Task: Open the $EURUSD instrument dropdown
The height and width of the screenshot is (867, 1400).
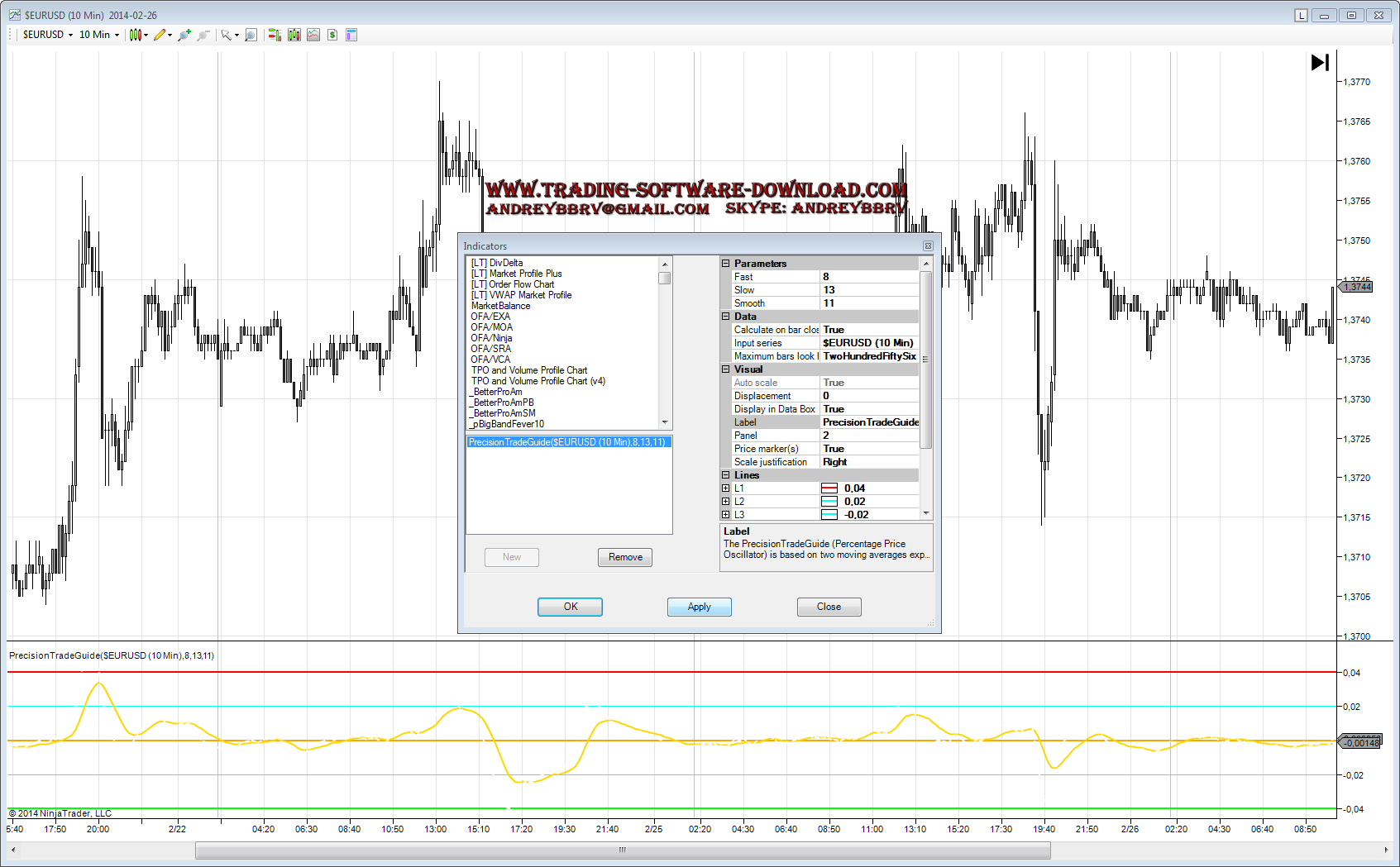Action: [48, 35]
